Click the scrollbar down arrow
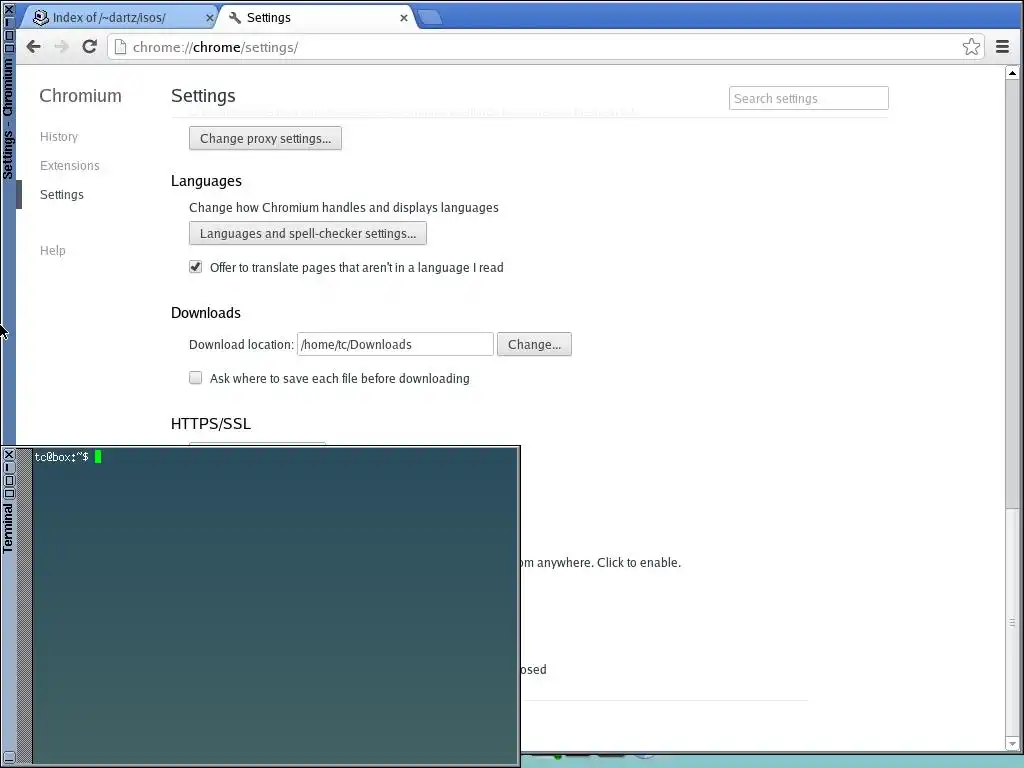The width and height of the screenshot is (1024, 768). (1012, 744)
